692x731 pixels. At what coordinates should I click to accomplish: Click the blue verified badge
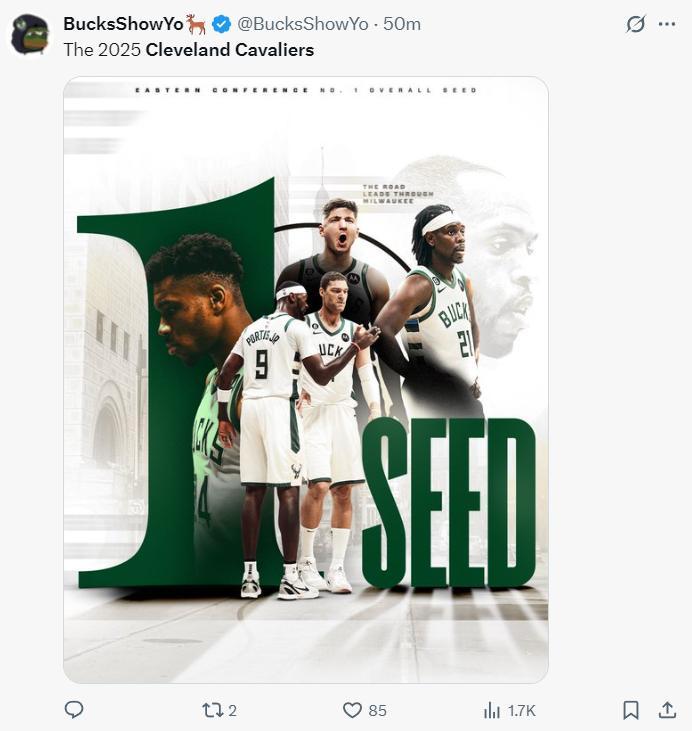(x=221, y=24)
